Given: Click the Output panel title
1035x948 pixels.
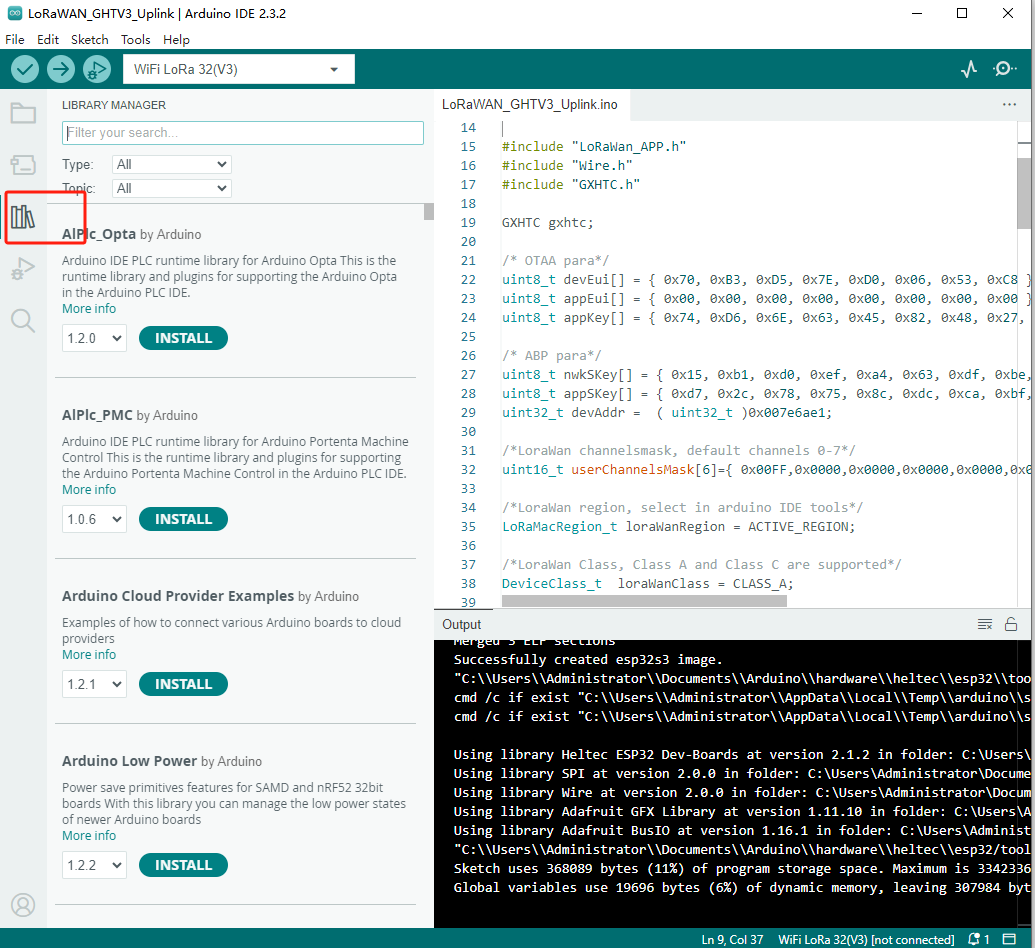Looking at the screenshot, I should [461, 625].
